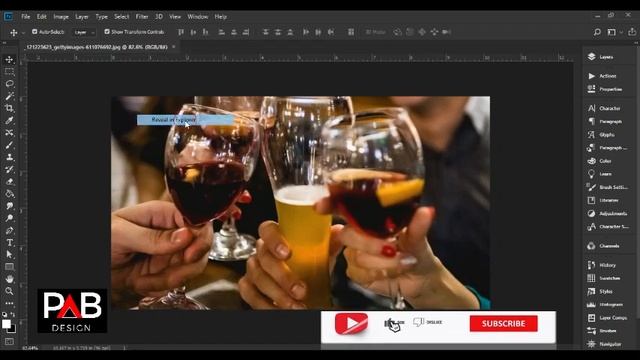
Task: Select the Eraser tool
Action: click(9, 182)
